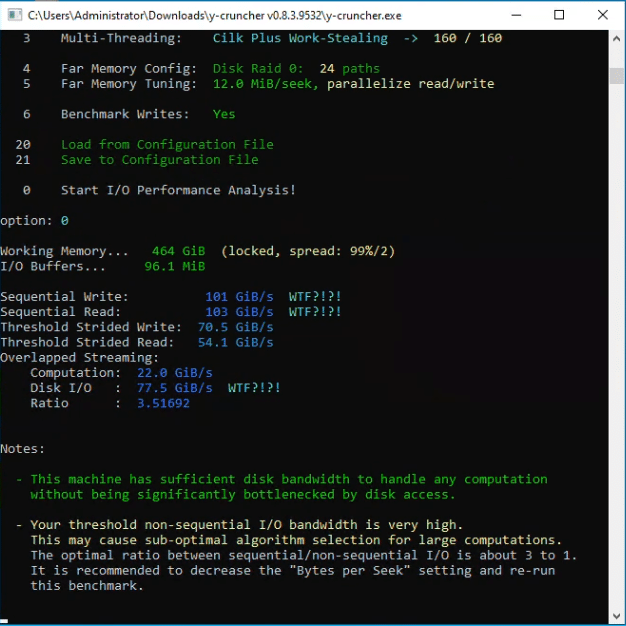626x626 pixels.
Task: Click the '3.51692' ratio value
Action: (163, 403)
